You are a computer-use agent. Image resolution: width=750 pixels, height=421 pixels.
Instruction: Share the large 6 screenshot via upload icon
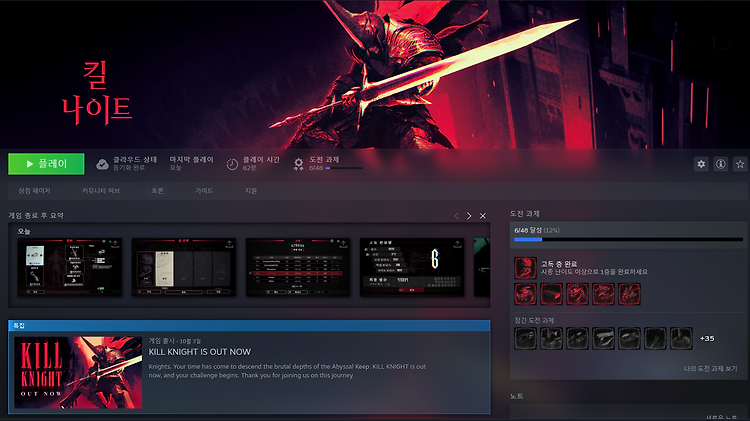457,244
